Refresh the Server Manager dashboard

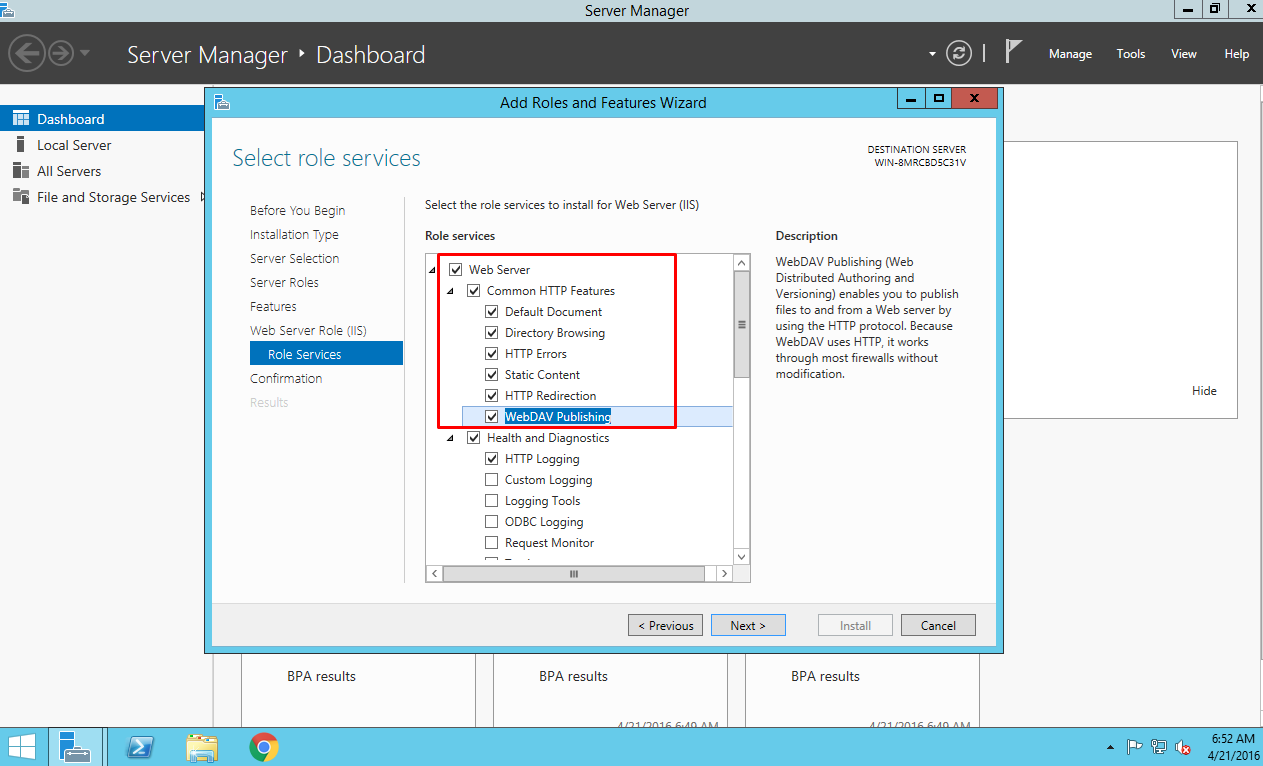[959, 53]
